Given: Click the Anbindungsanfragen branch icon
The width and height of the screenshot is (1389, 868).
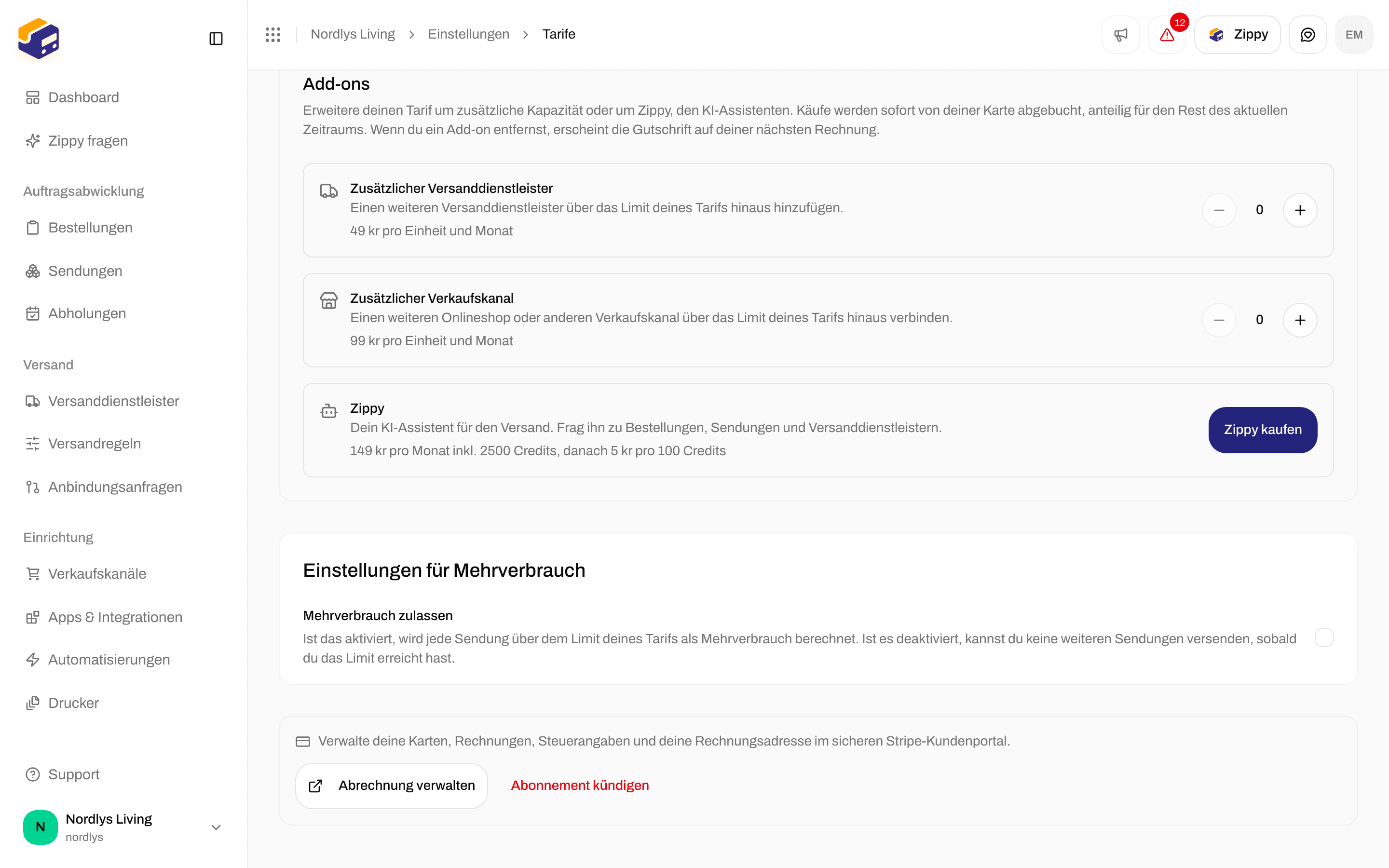Looking at the screenshot, I should tap(33, 487).
